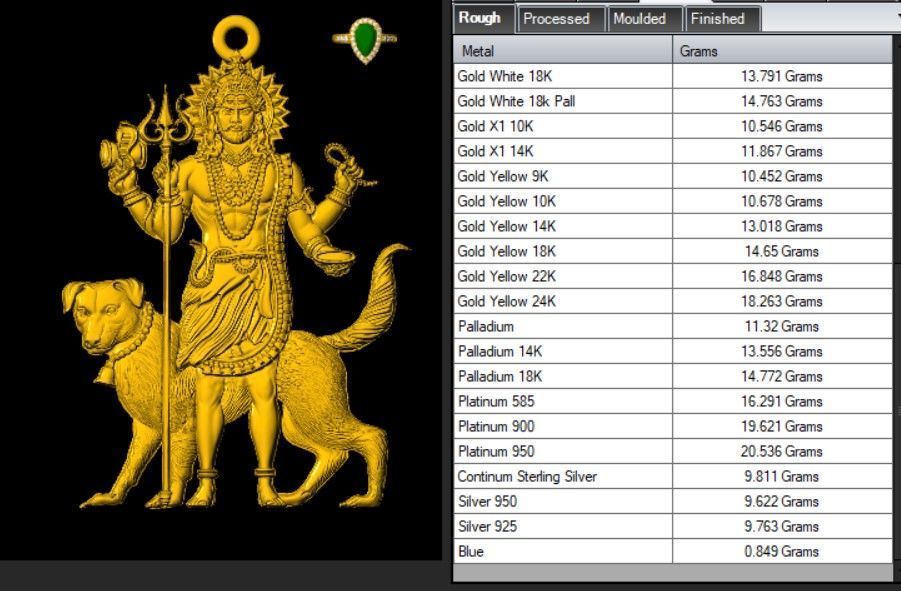The image size is (901, 591).
Task: Click the 14.65 Grams value
Action: [x=781, y=251]
